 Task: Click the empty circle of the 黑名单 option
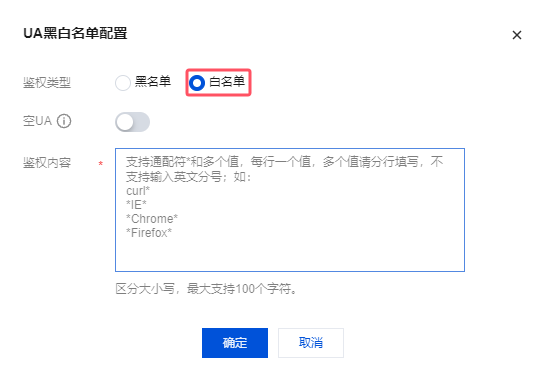[123, 83]
